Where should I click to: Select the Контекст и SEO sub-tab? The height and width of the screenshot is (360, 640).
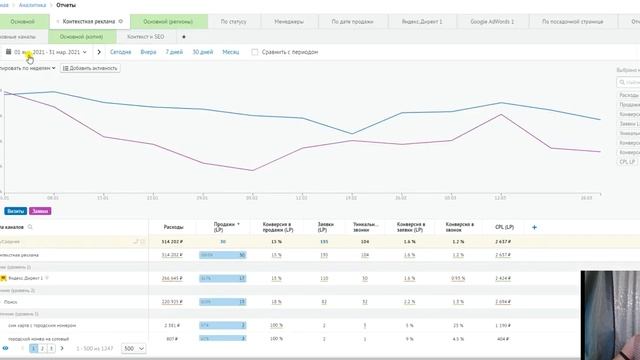click(x=146, y=37)
